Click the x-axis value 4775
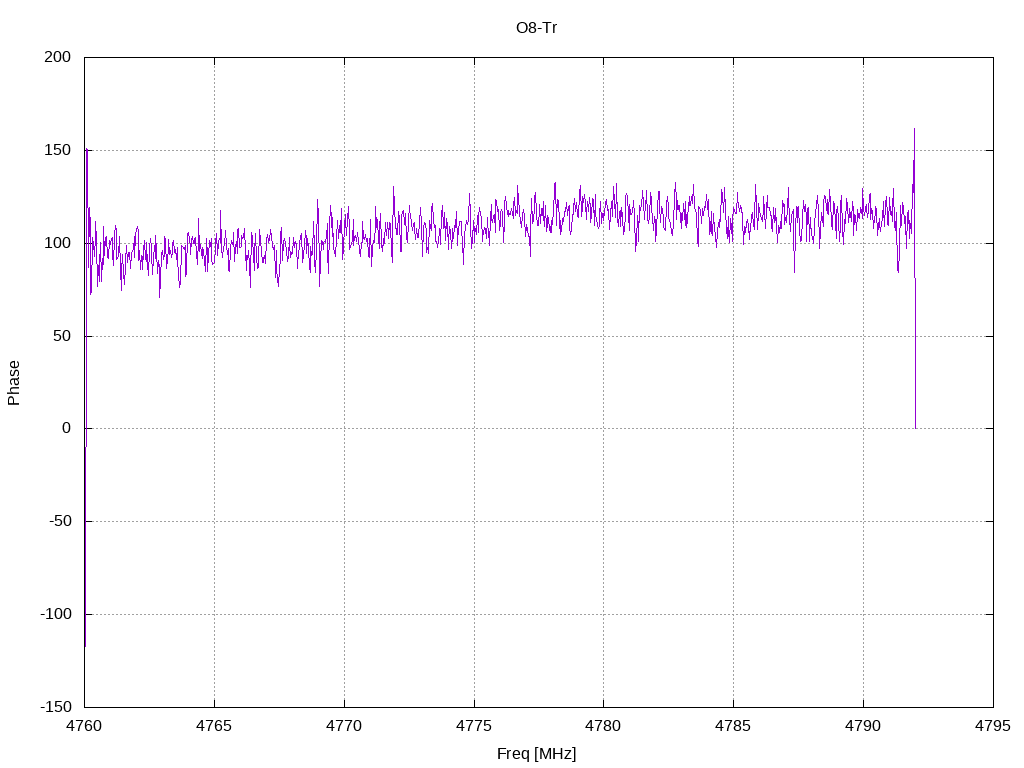Screen dimensions: 1024x768 point(474,726)
